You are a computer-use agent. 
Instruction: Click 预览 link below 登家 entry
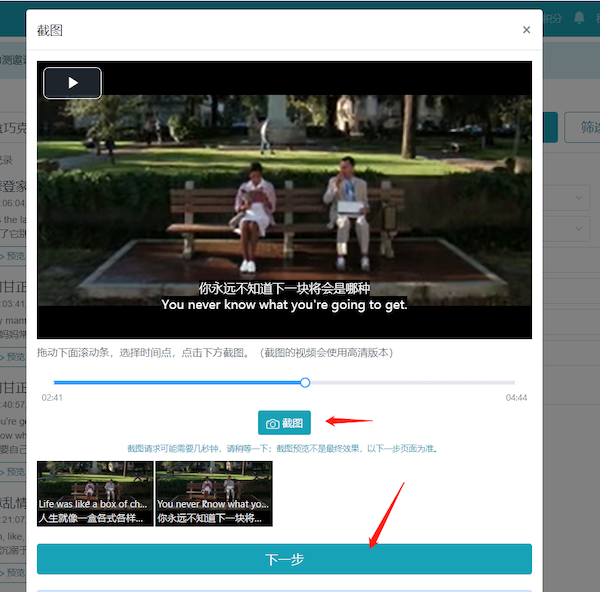(13, 256)
